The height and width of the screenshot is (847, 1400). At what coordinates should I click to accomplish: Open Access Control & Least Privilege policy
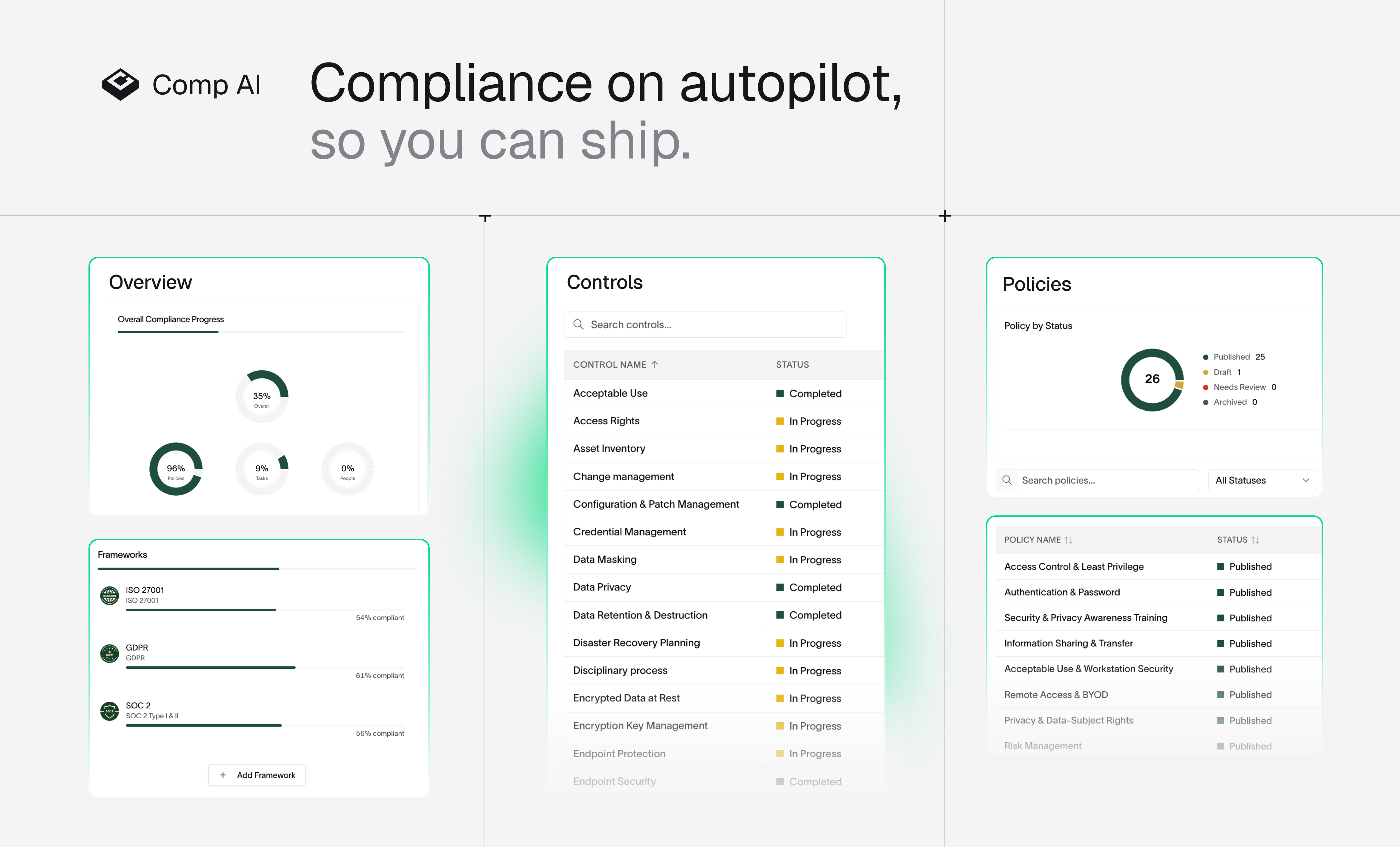(1074, 567)
